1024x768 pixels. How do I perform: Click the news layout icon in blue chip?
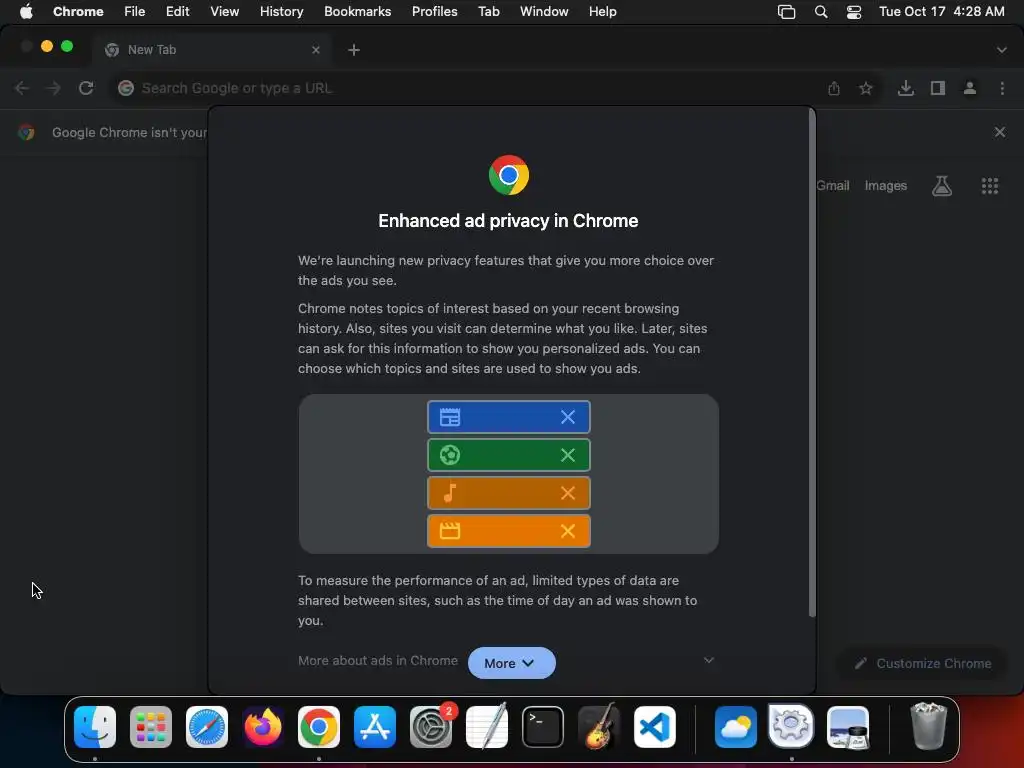[x=450, y=417]
